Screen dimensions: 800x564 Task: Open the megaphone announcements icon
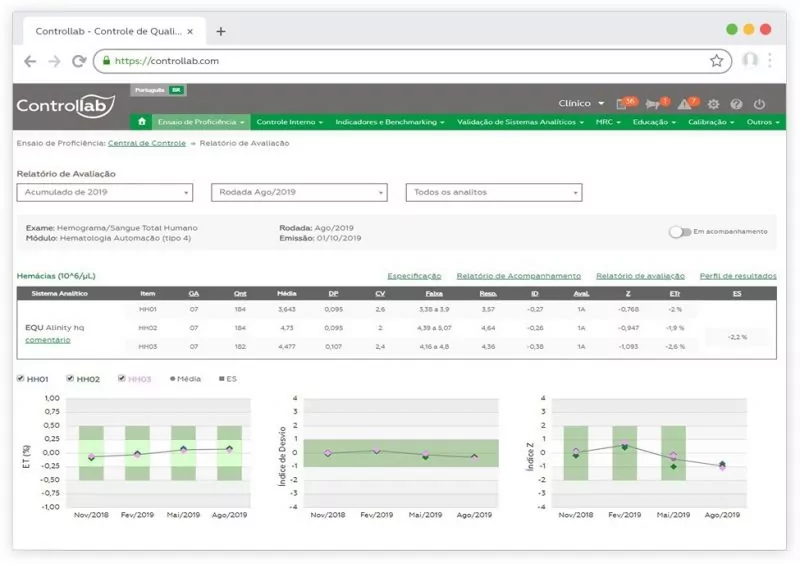653,104
